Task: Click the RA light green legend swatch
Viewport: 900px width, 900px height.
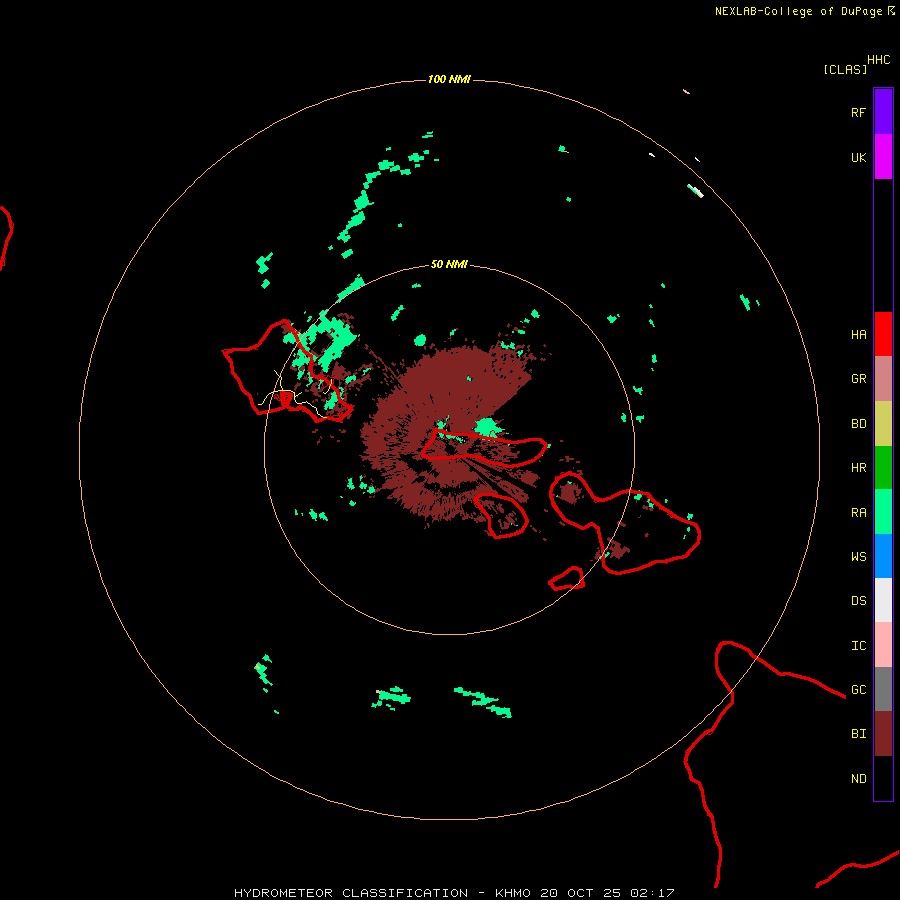Action: point(883,512)
